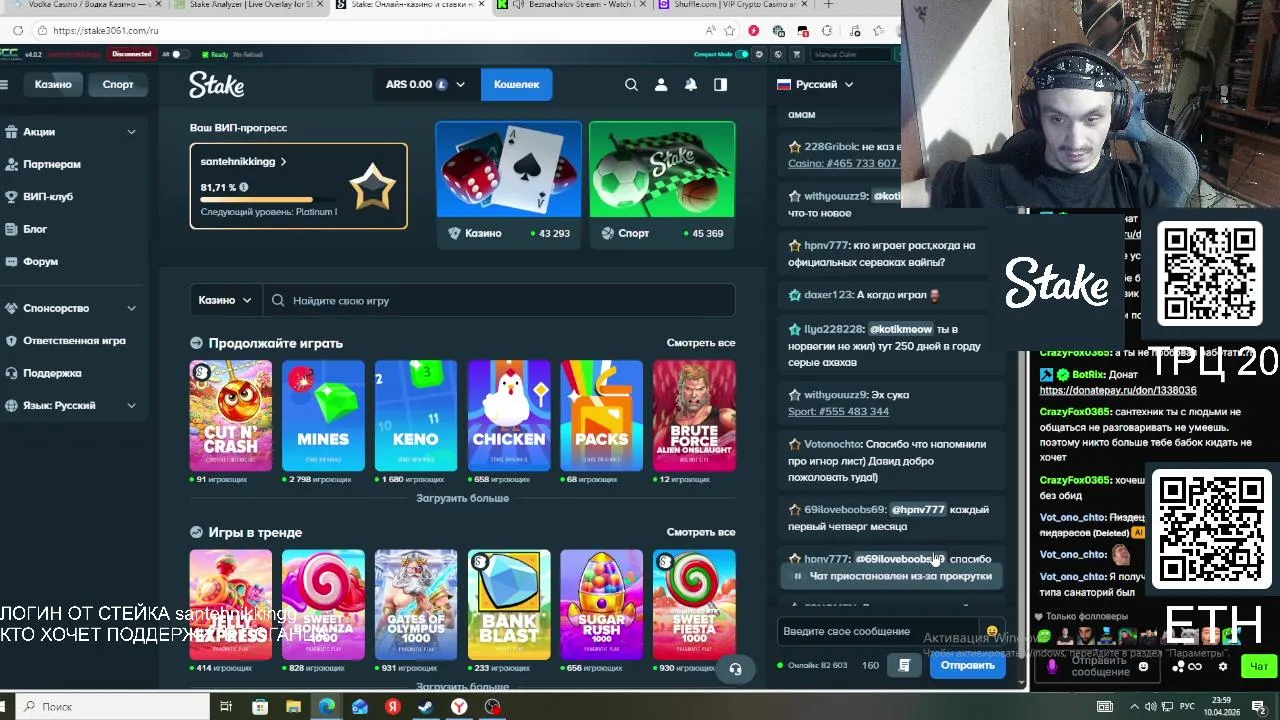Click the extension refresh icon in overlay bar
This screenshot has height=720, width=1280.
click(760, 54)
